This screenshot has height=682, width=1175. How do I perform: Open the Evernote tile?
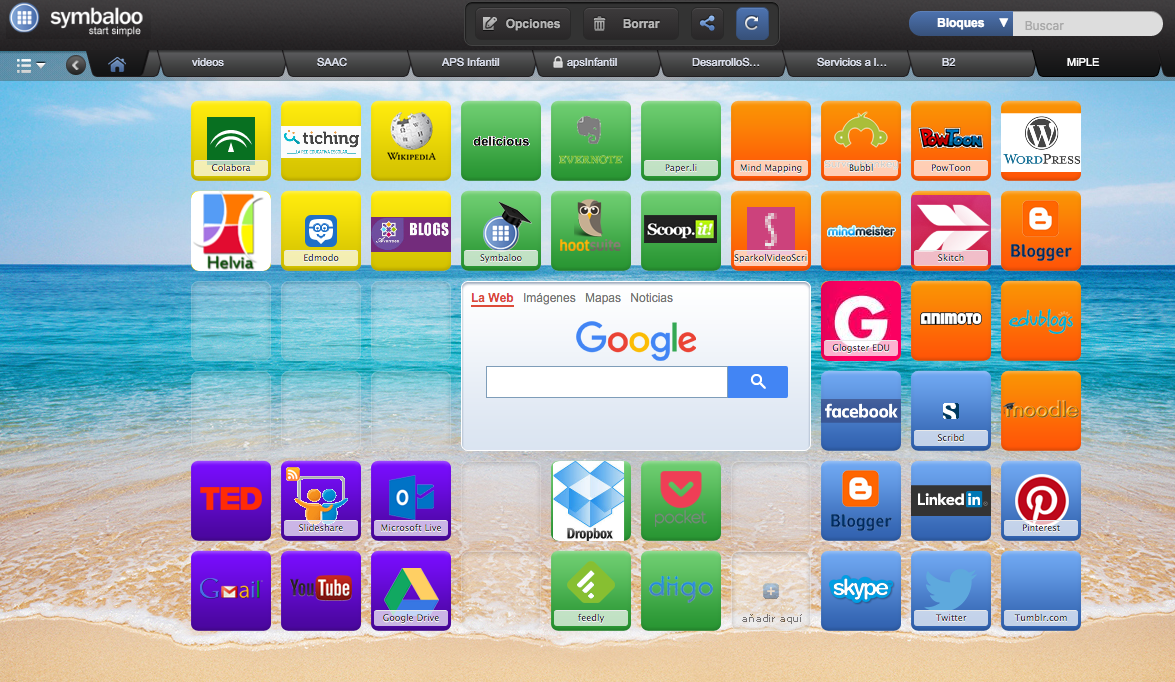tap(590, 141)
